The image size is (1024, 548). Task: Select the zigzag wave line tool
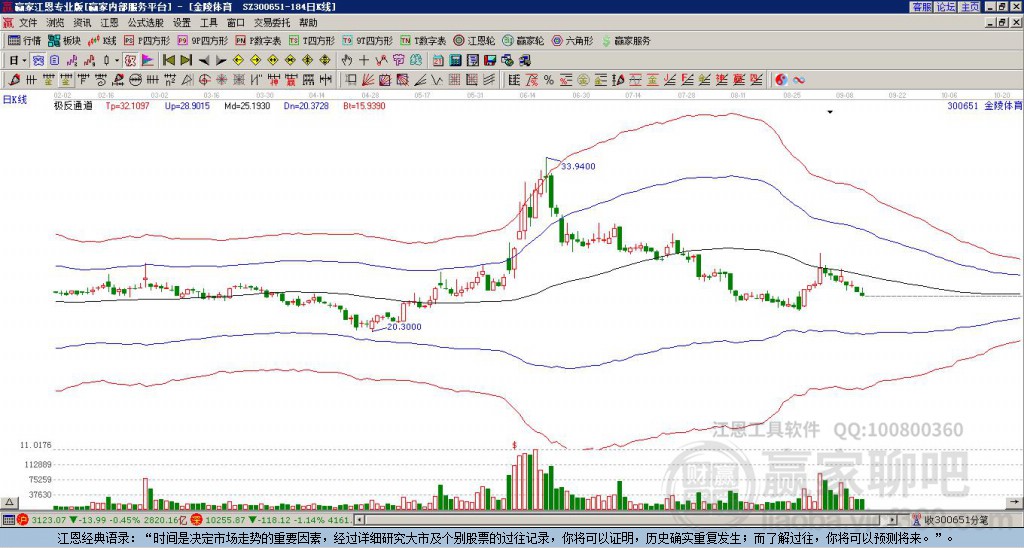point(436,80)
